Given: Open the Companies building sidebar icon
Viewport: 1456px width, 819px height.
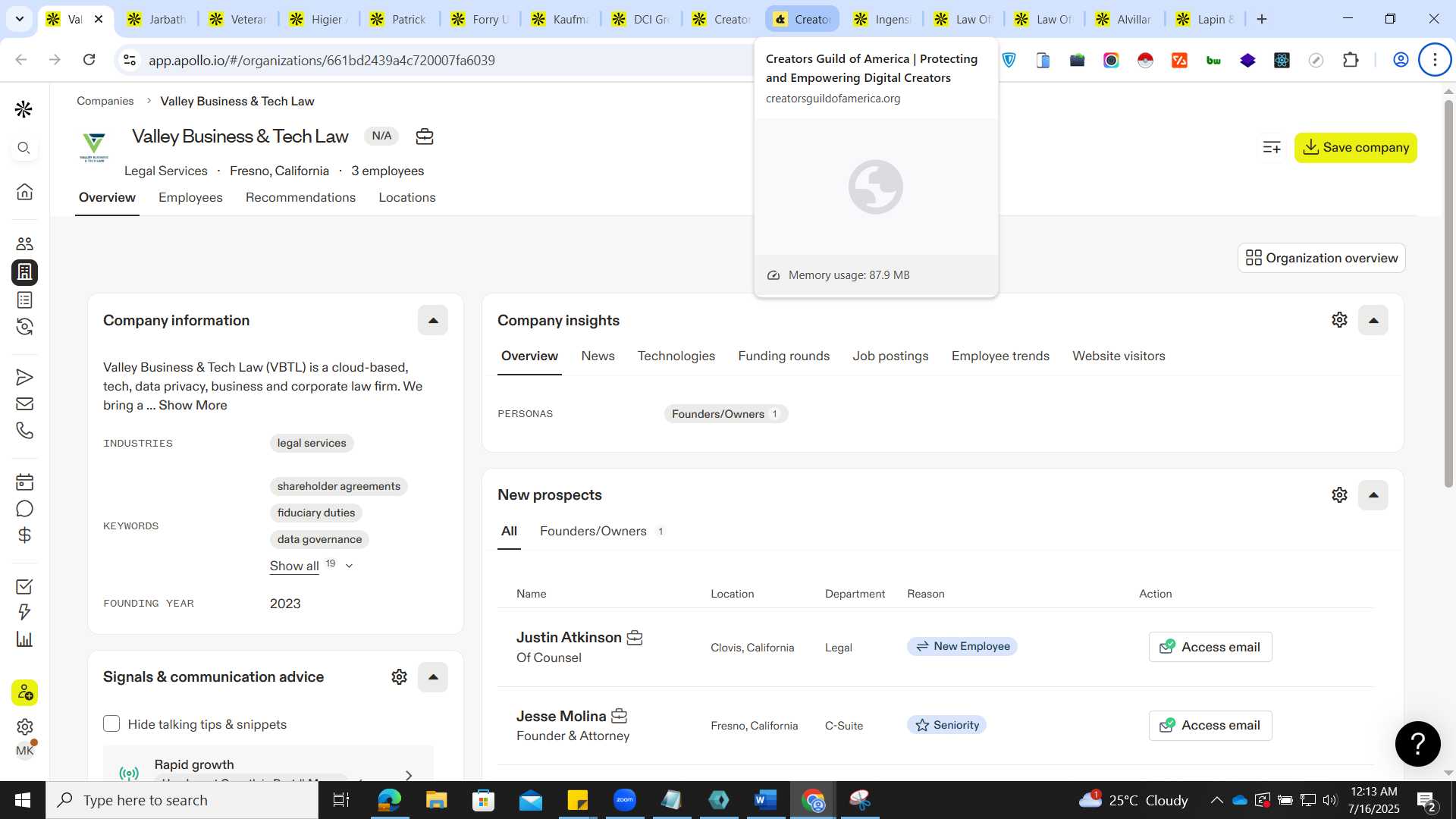Looking at the screenshot, I should click(x=24, y=271).
